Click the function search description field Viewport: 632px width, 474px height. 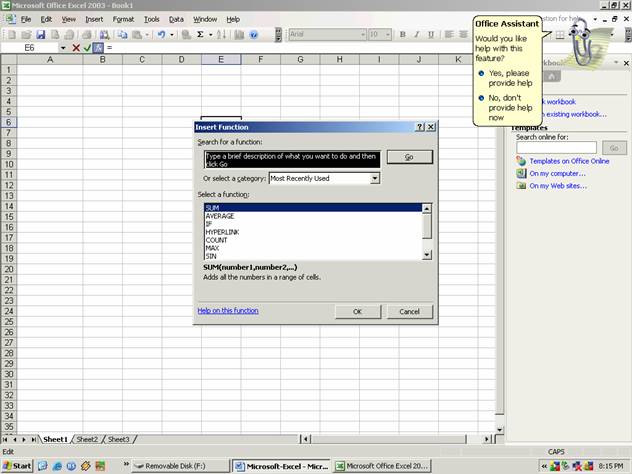[x=292, y=160]
